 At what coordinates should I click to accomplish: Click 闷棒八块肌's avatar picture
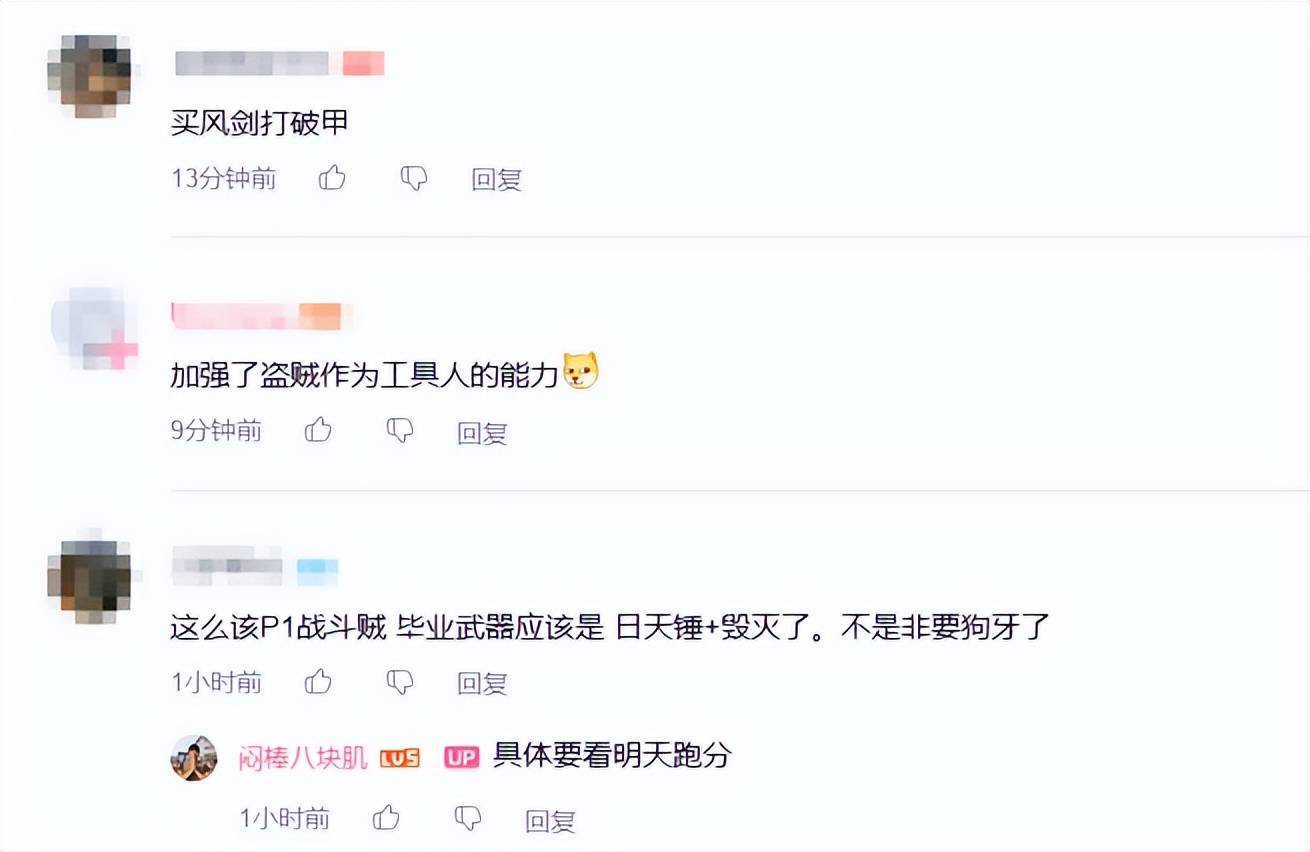[x=194, y=757]
